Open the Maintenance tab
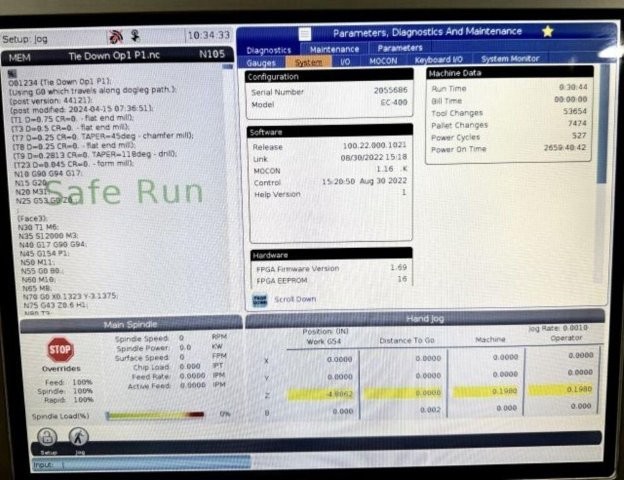The height and width of the screenshot is (480, 624). (334, 49)
